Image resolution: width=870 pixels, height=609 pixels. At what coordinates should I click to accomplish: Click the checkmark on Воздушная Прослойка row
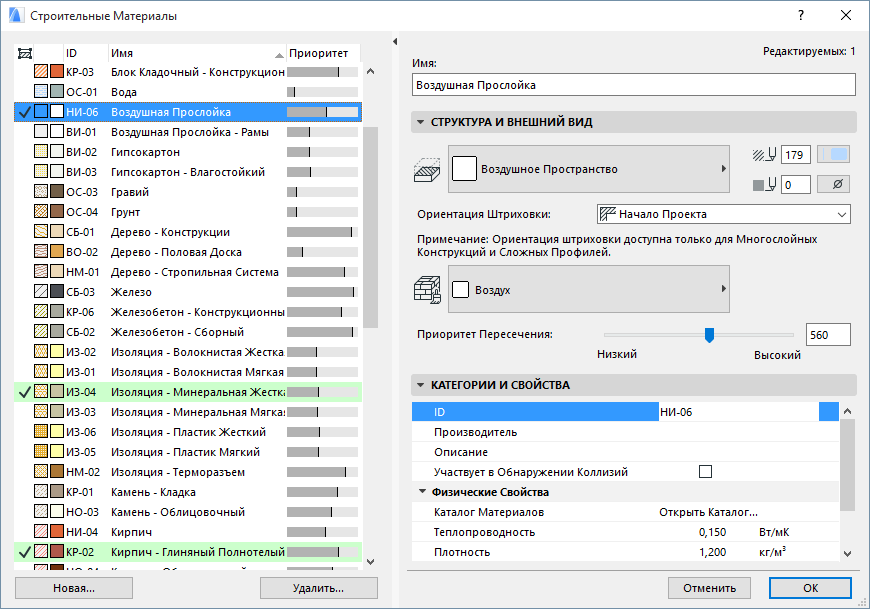(24, 112)
